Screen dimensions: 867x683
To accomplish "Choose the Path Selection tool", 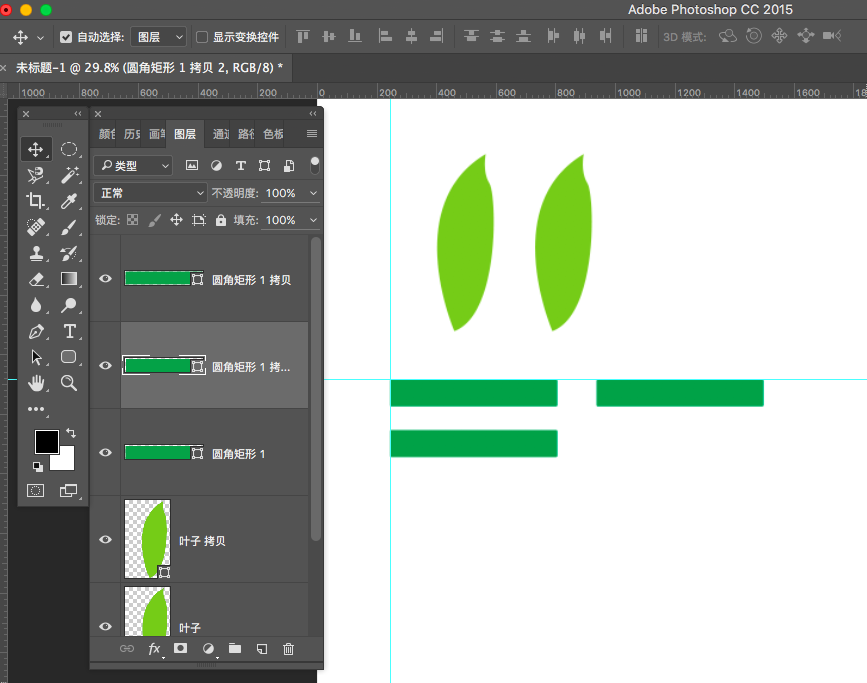I will tap(36, 357).
